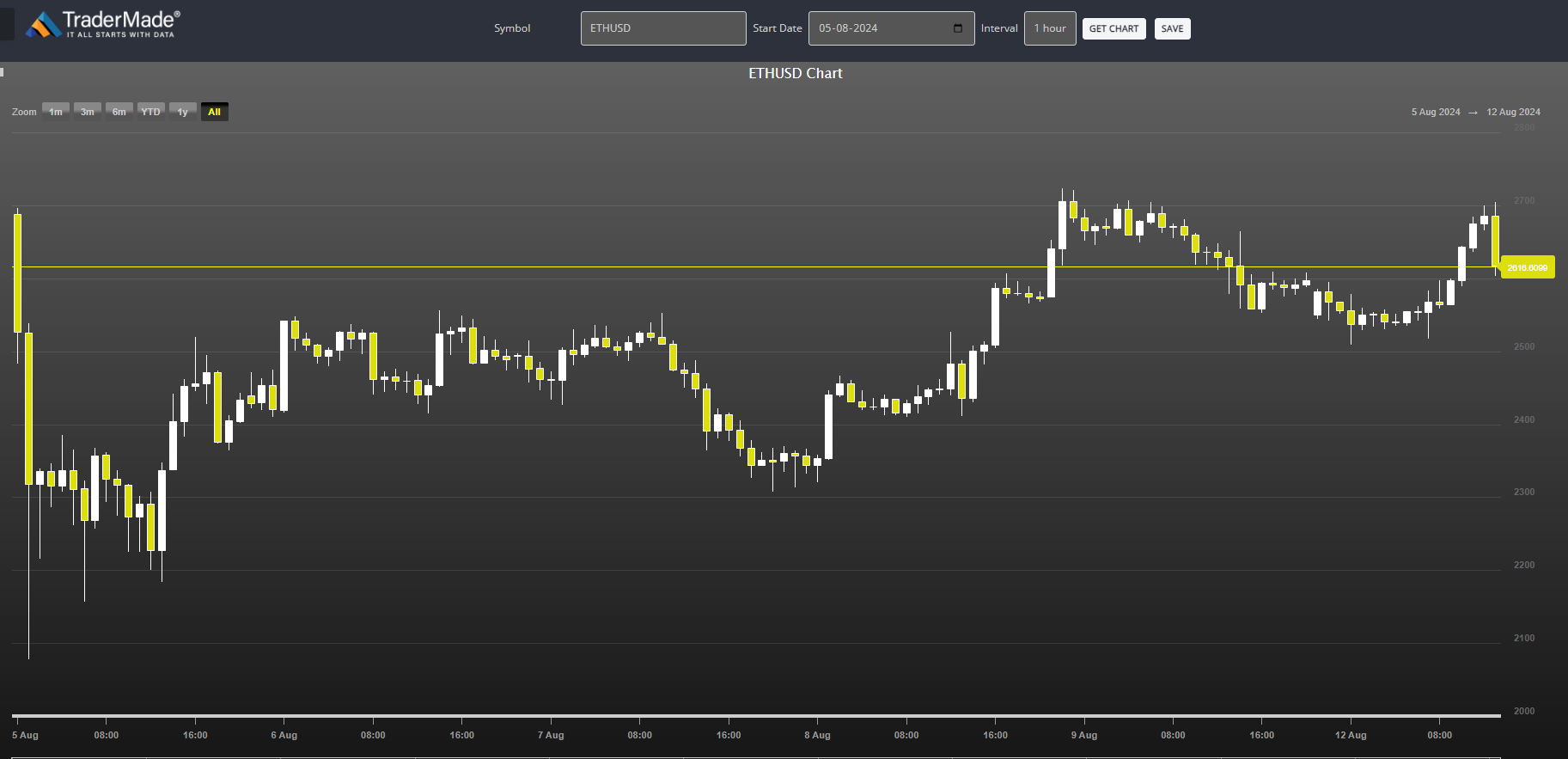Select the 1y zoom range
This screenshot has height=759, width=1568.
[183, 112]
